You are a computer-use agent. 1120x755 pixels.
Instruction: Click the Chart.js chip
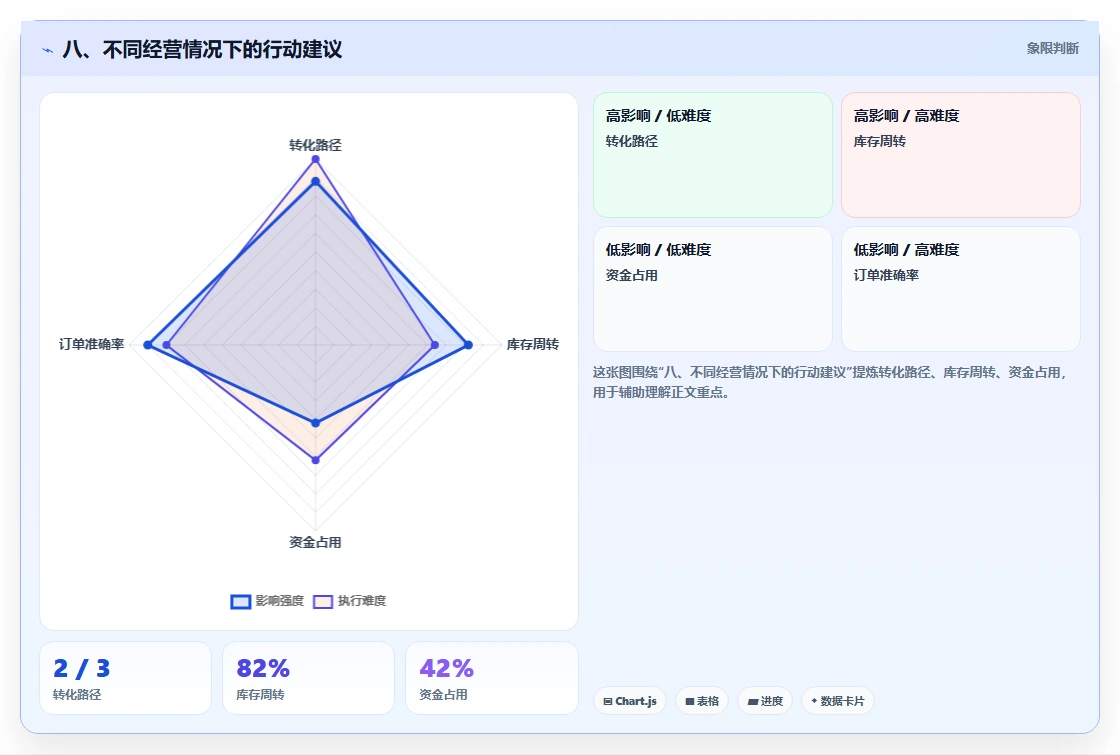tap(630, 701)
